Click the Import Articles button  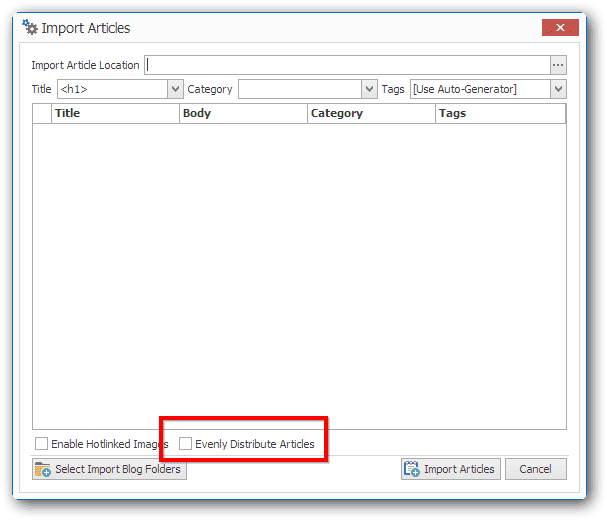tap(451, 469)
